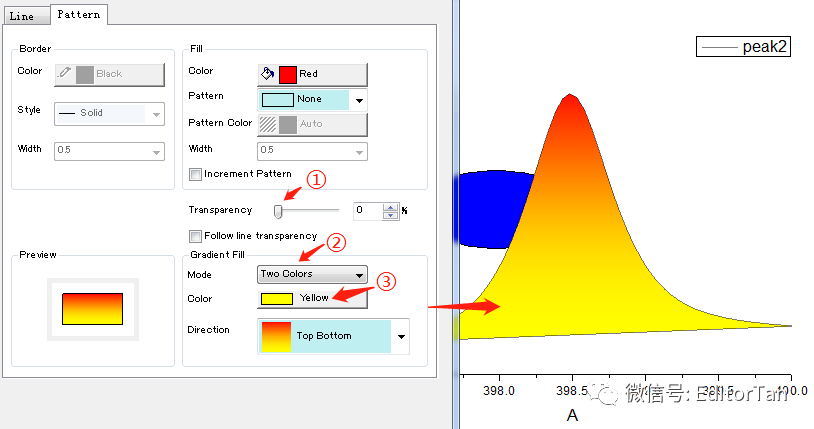Open Gradient Fill Mode Two Colors dropdown
Image resolution: width=814 pixels, height=429 pixels.
(313, 275)
